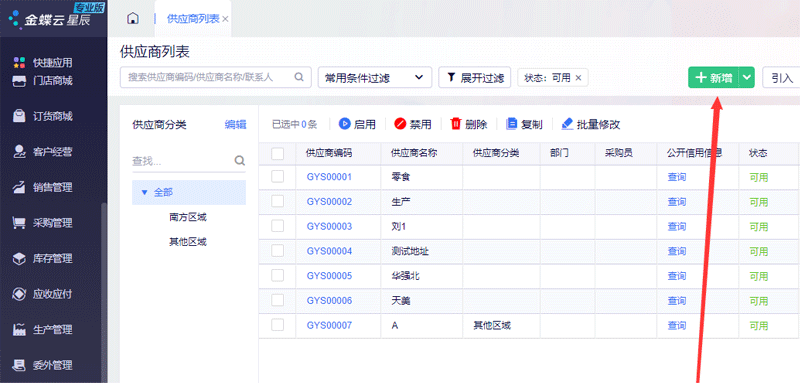
Task: Collapse the 全部 category tree node
Action: click(x=144, y=192)
